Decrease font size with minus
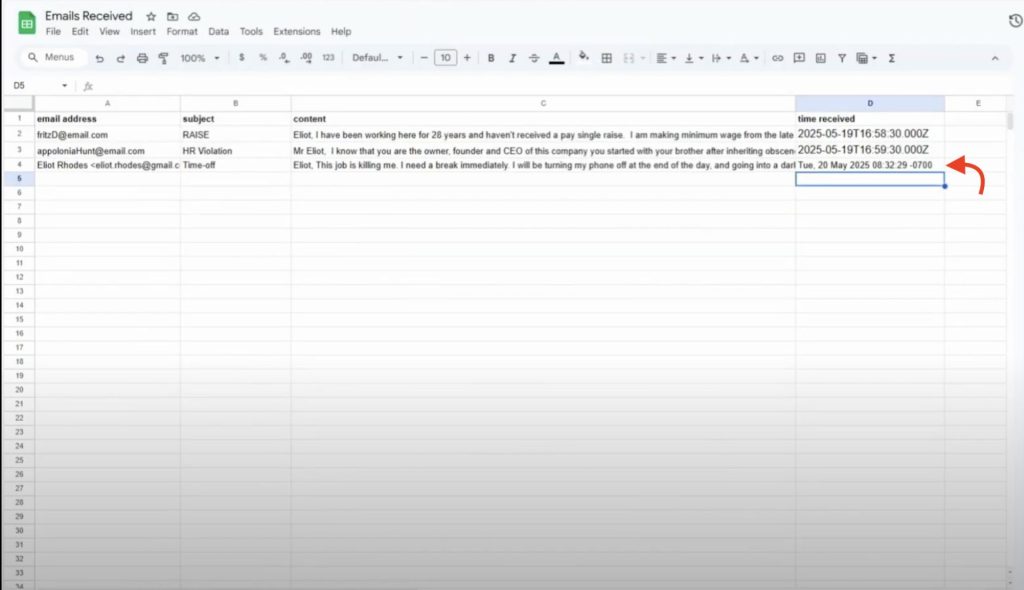This screenshot has height=590, width=1024. (x=424, y=57)
